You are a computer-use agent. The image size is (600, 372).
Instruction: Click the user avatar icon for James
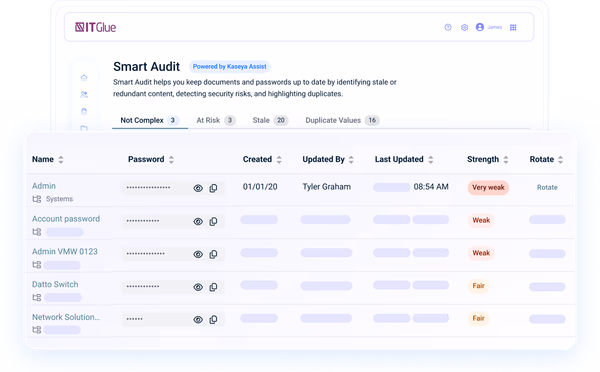click(479, 27)
